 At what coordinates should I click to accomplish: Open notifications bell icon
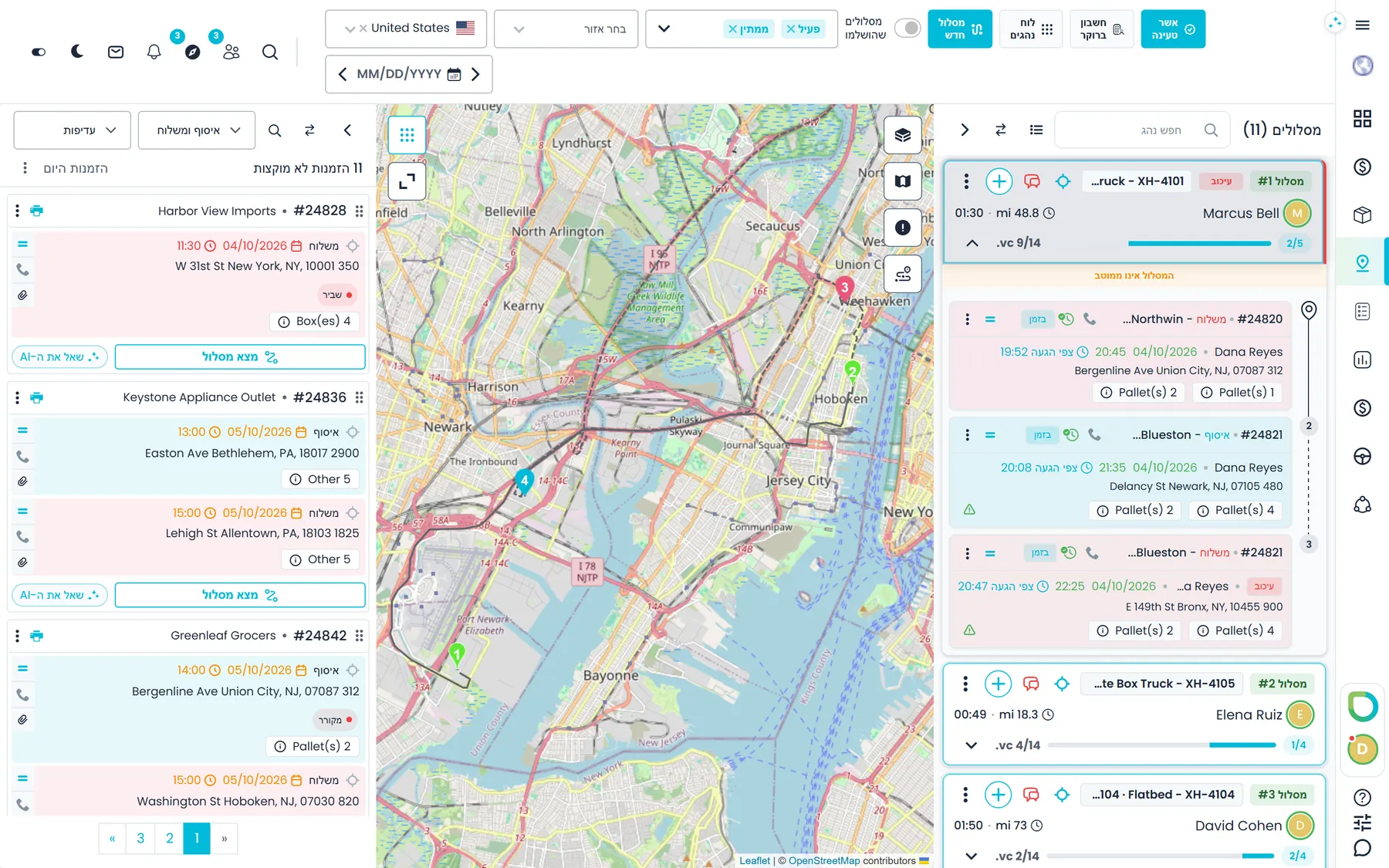point(154,52)
